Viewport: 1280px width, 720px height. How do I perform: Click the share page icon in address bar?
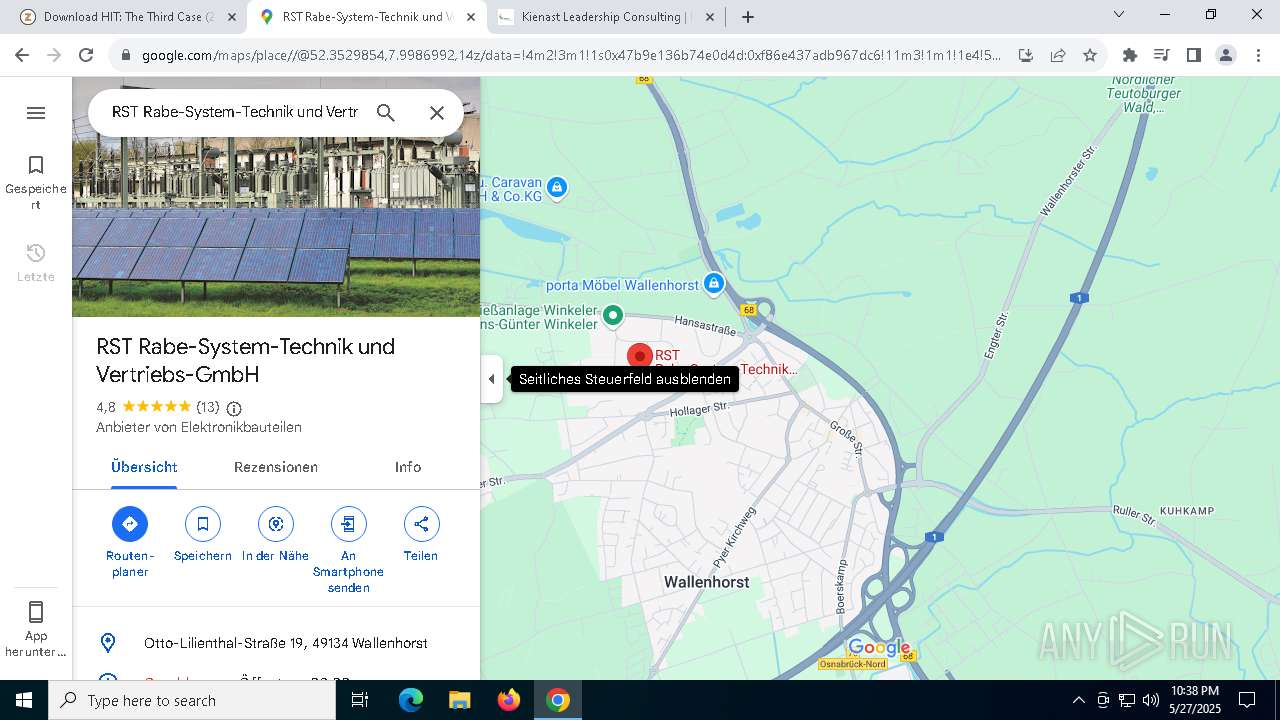coord(1058,55)
